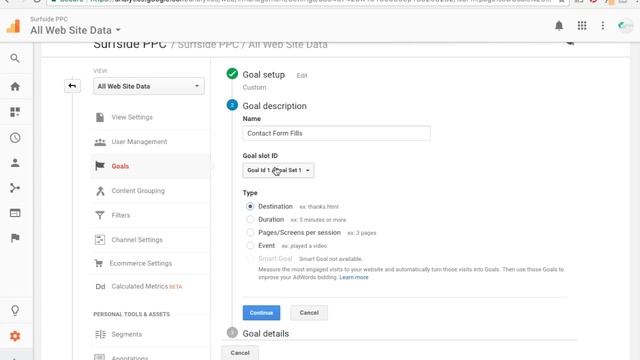Click the Learn more link
This screenshot has height=360, width=640.
354,277
